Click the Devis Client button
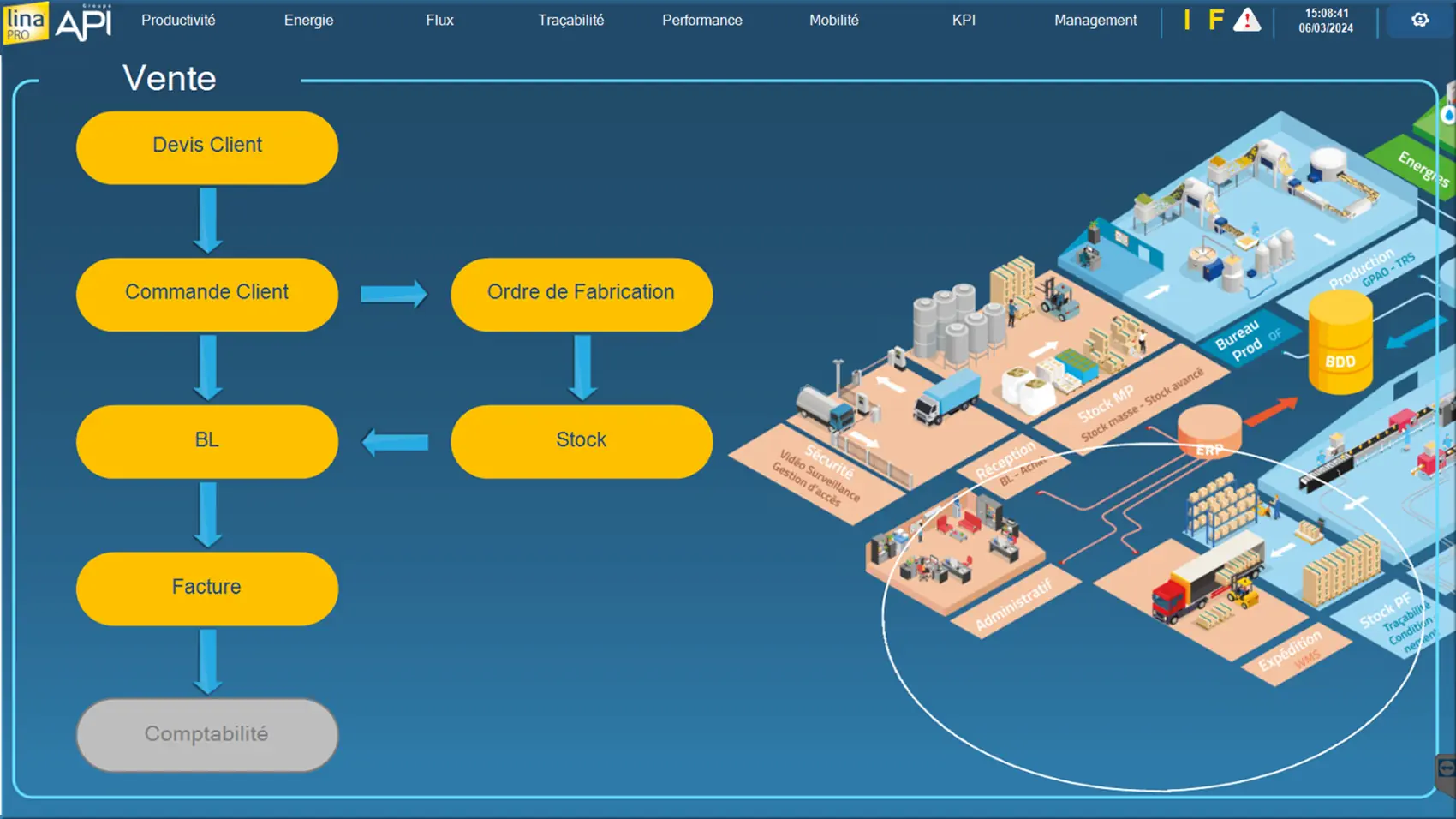Screen dimensions: 1456x819 tap(207, 146)
